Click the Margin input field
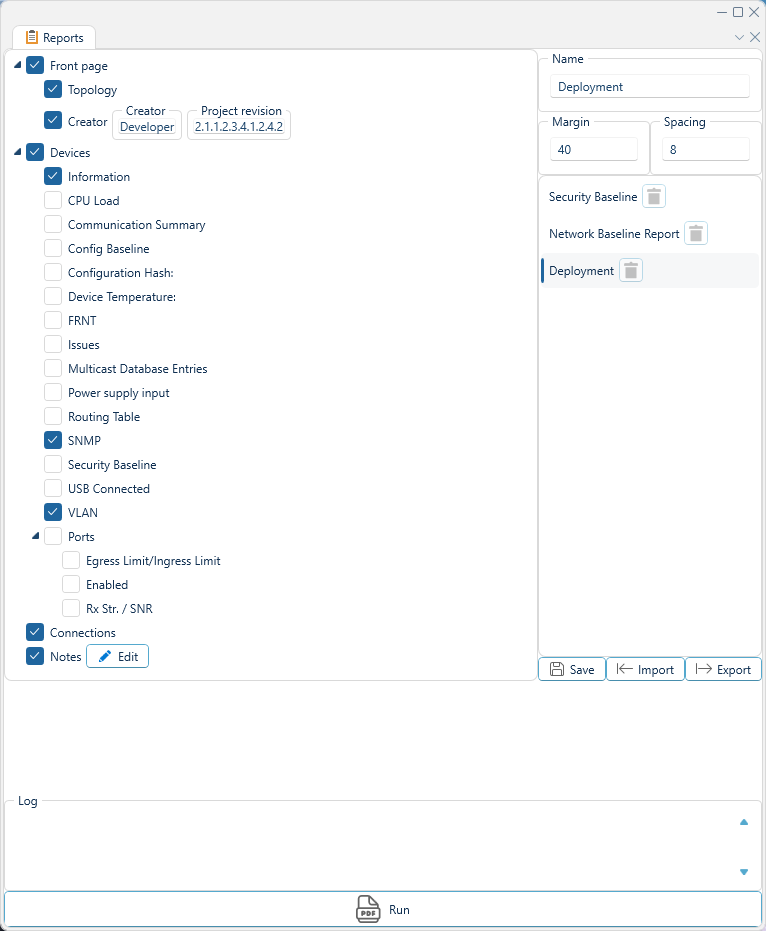The image size is (766, 931). pos(593,149)
